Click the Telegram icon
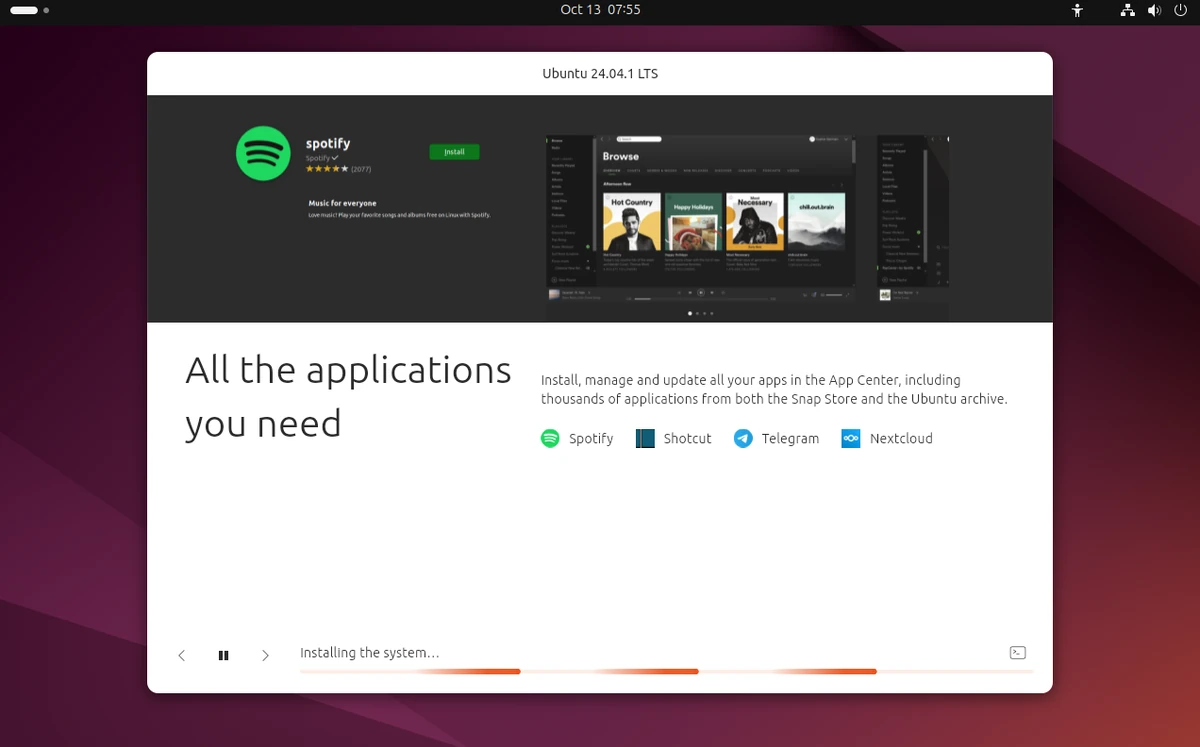 [x=743, y=438]
